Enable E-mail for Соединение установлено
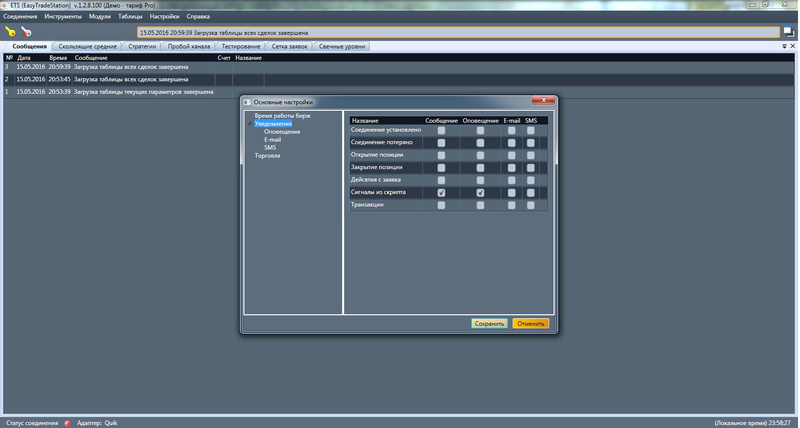800x428 pixels. (511, 130)
